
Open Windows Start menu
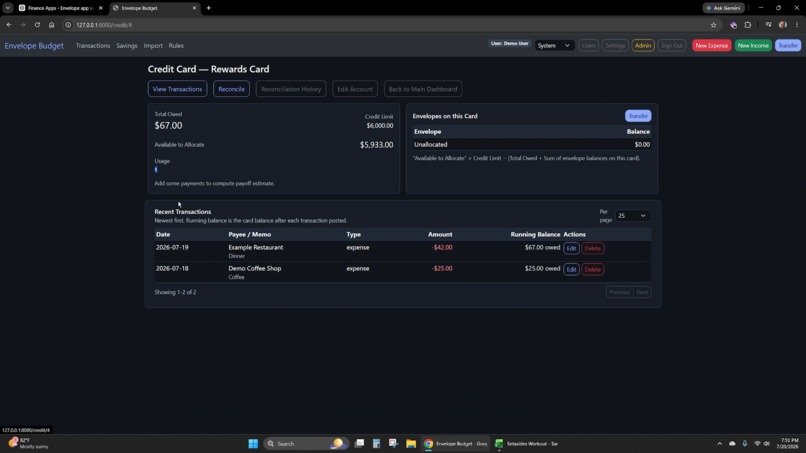click(x=253, y=444)
